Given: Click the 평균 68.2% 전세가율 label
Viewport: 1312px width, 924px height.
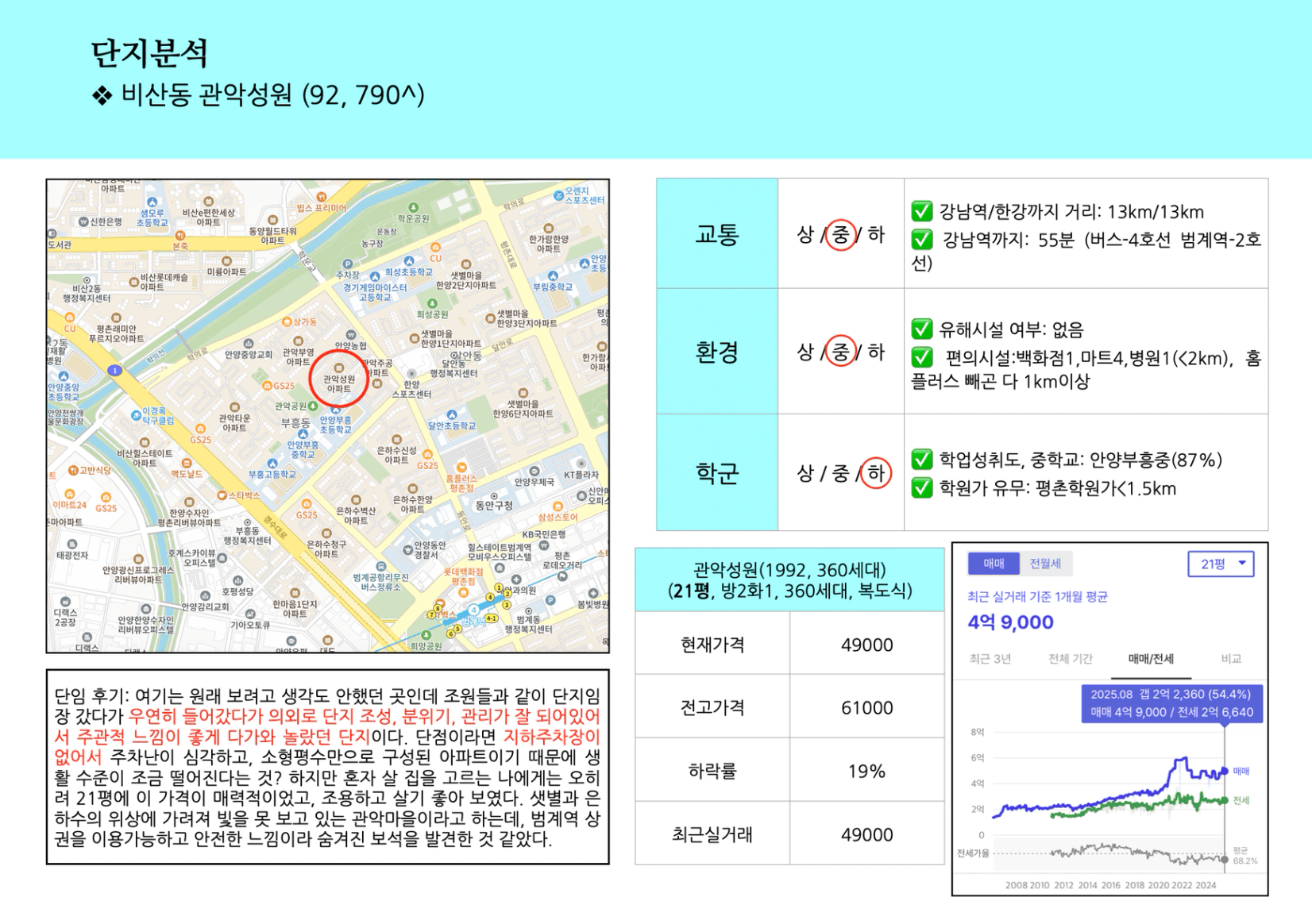Looking at the screenshot, I should point(1244,856).
